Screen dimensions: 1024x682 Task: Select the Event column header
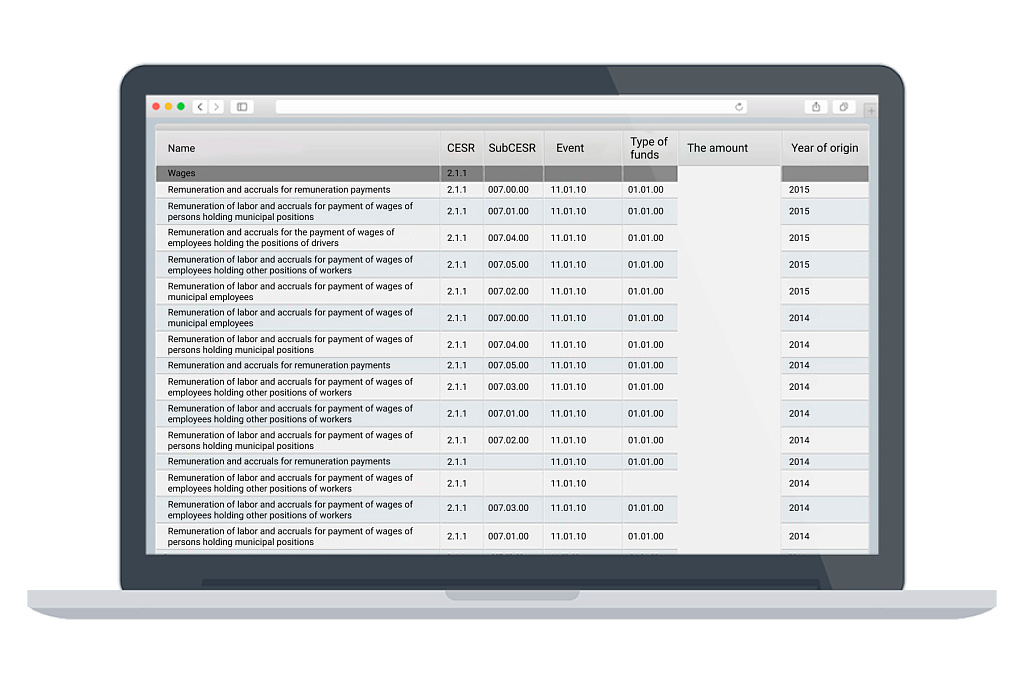570,148
